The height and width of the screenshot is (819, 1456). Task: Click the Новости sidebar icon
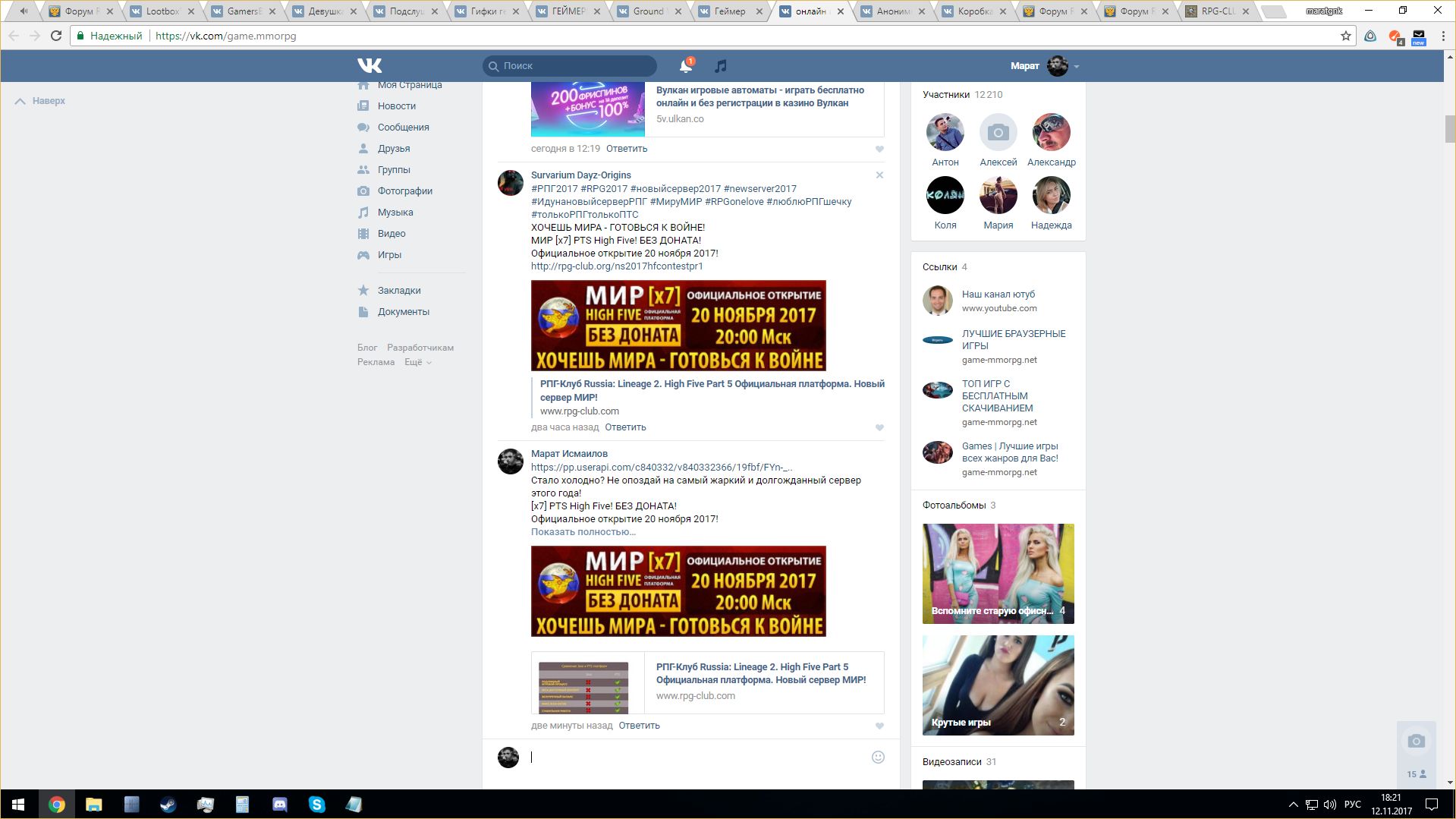pyautogui.click(x=363, y=106)
